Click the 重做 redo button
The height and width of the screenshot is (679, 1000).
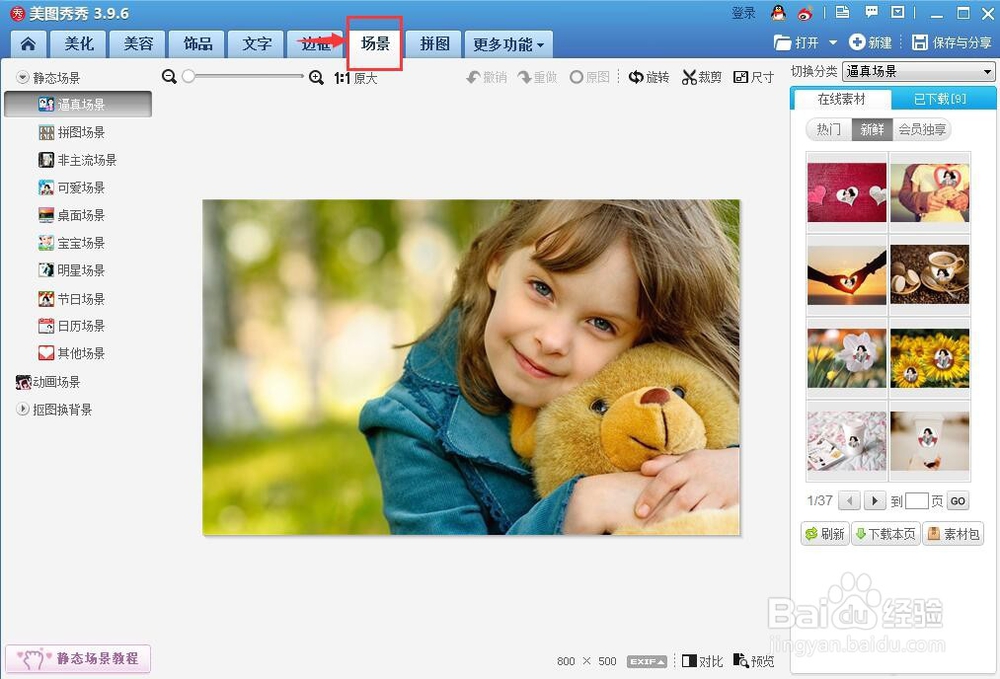(537, 77)
